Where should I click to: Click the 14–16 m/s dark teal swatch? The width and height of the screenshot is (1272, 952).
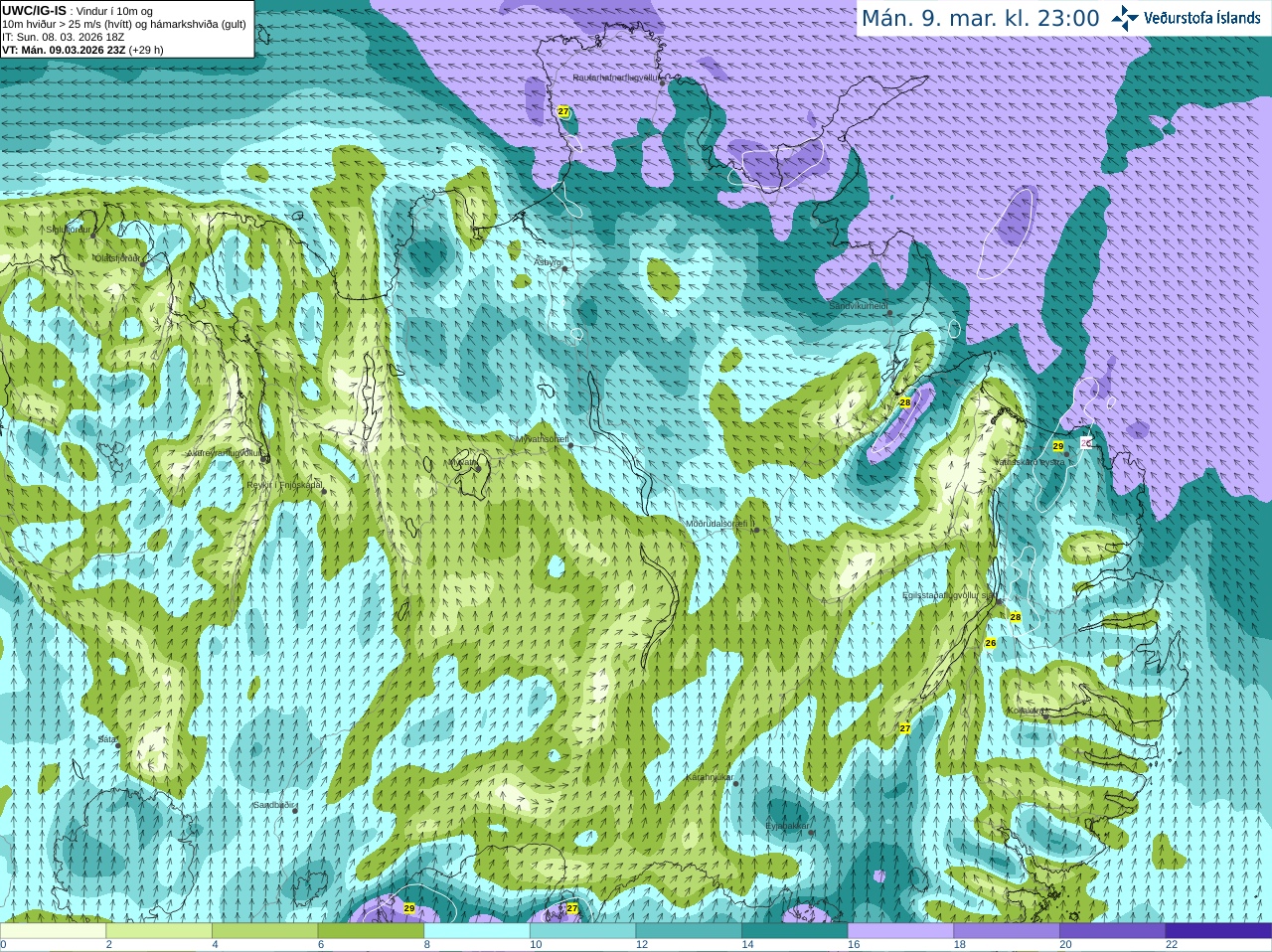click(795, 931)
